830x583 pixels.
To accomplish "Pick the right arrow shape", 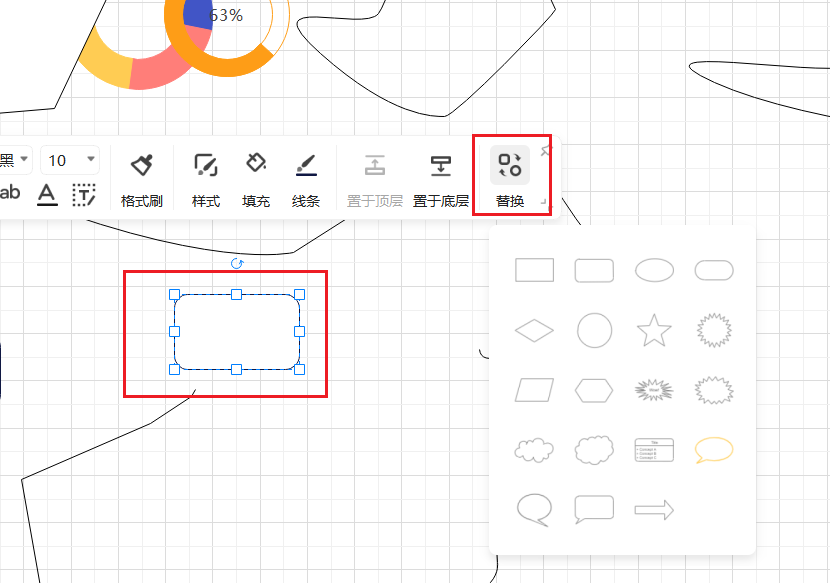I will (654, 510).
